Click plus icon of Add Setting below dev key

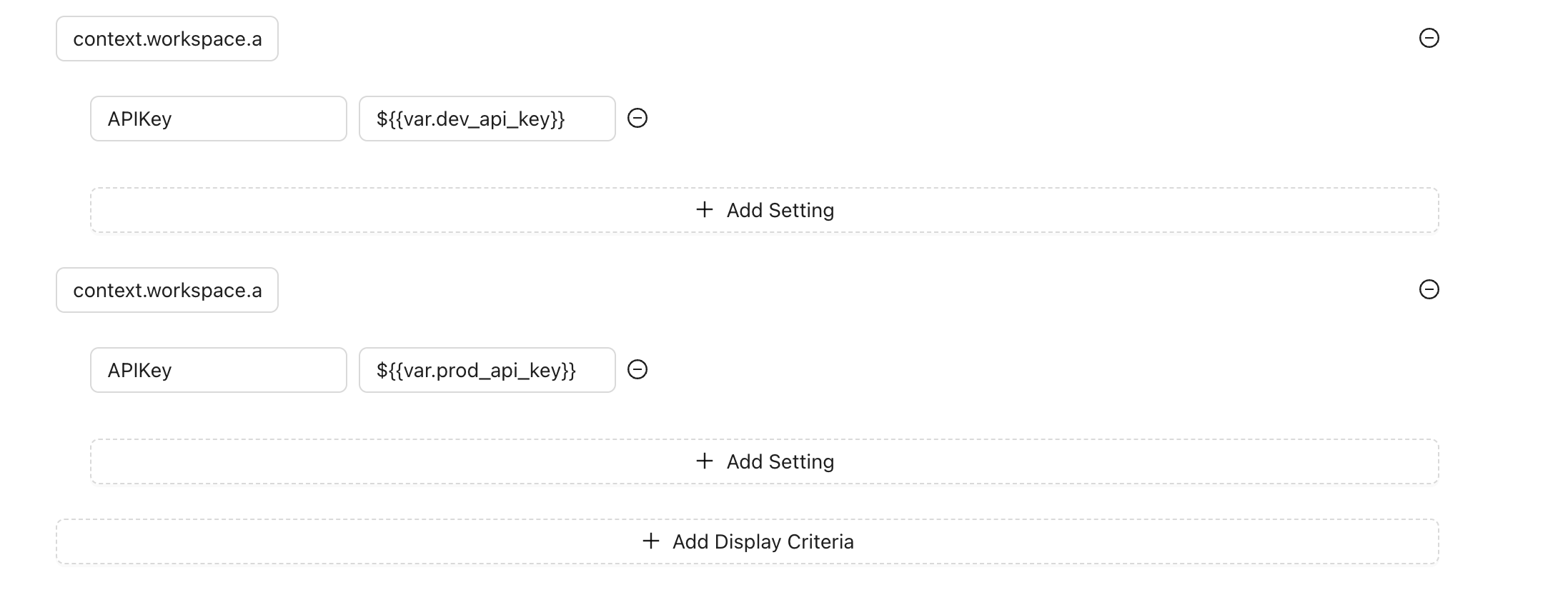(x=705, y=209)
